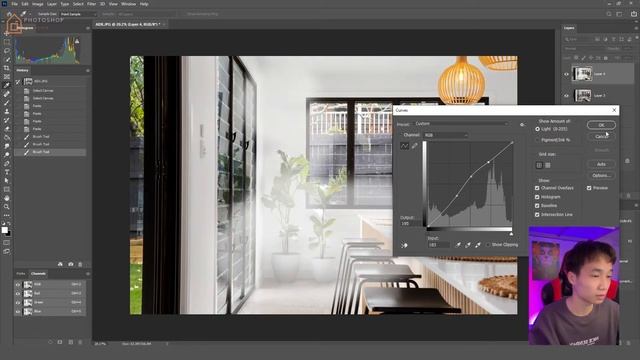640x360 pixels.
Task: Open the Curves Preset dropdown
Action: click(462, 124)
